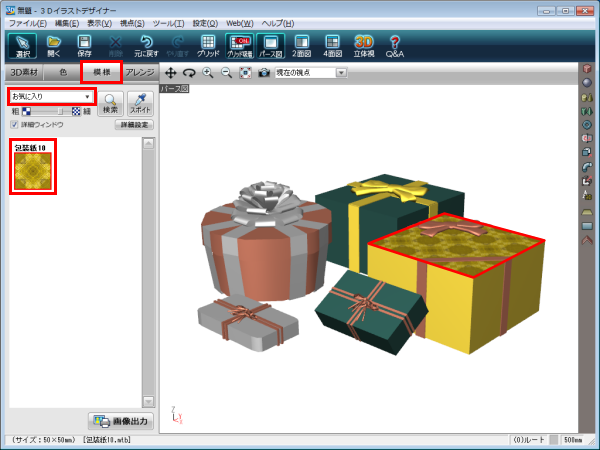Switch to the 2面図 two-view layout
Screen dimensions: 600x450
(301, 45)
